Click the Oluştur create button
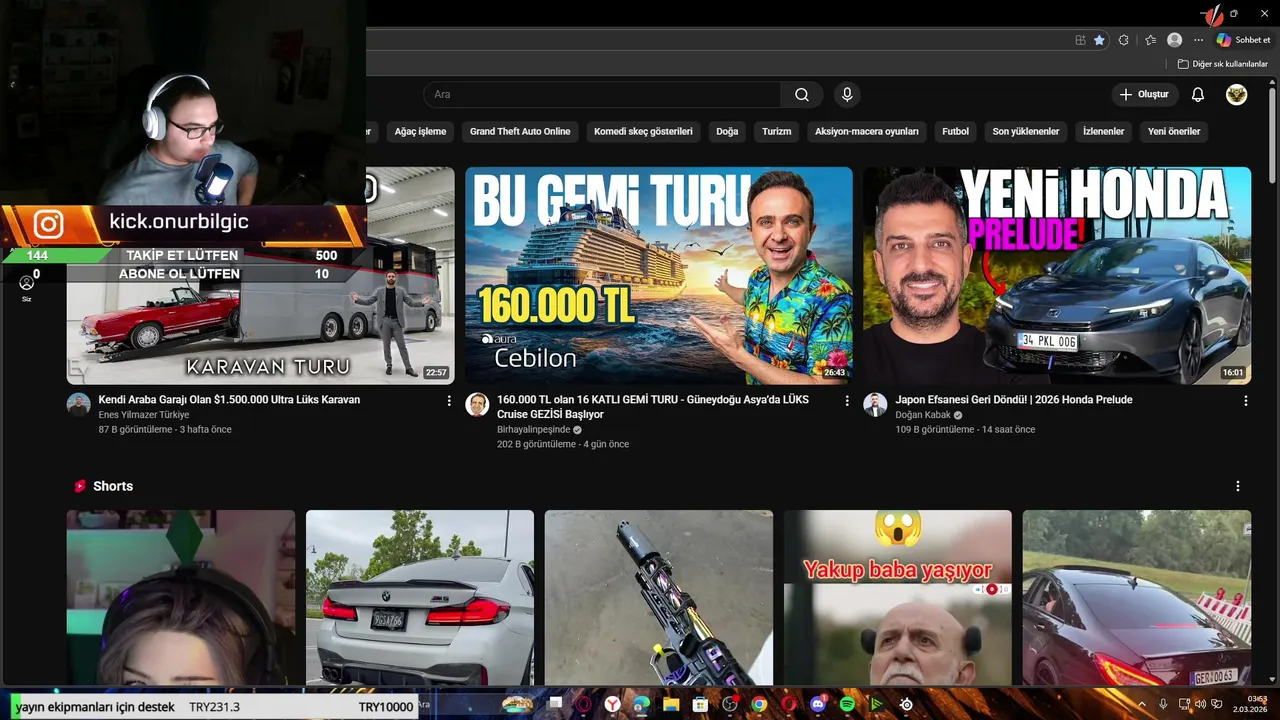Image resolution: width=1280 pixels, height=720 pixels. (x=1144, y=95)
